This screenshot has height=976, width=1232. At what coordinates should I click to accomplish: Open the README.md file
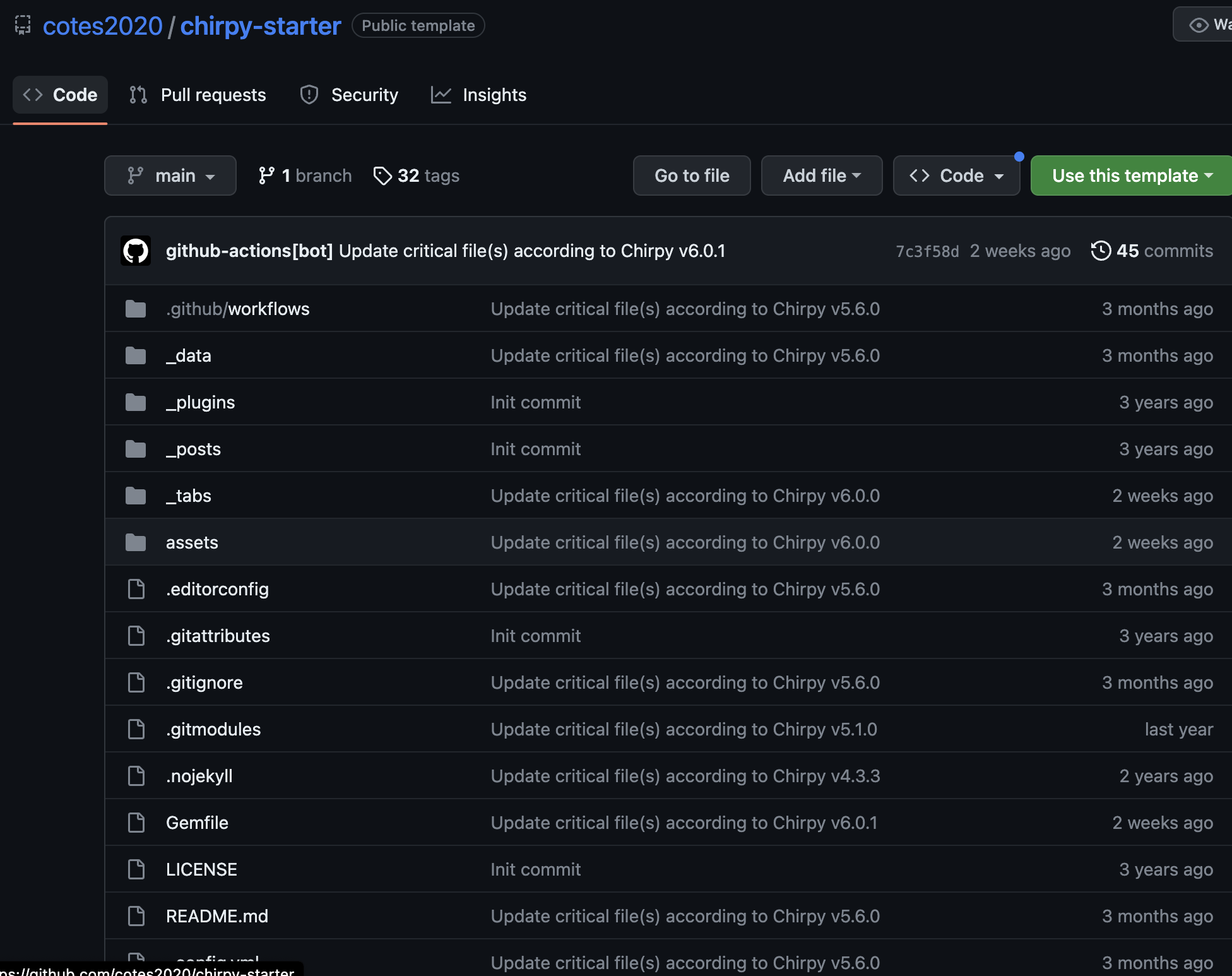click(217, 916)
